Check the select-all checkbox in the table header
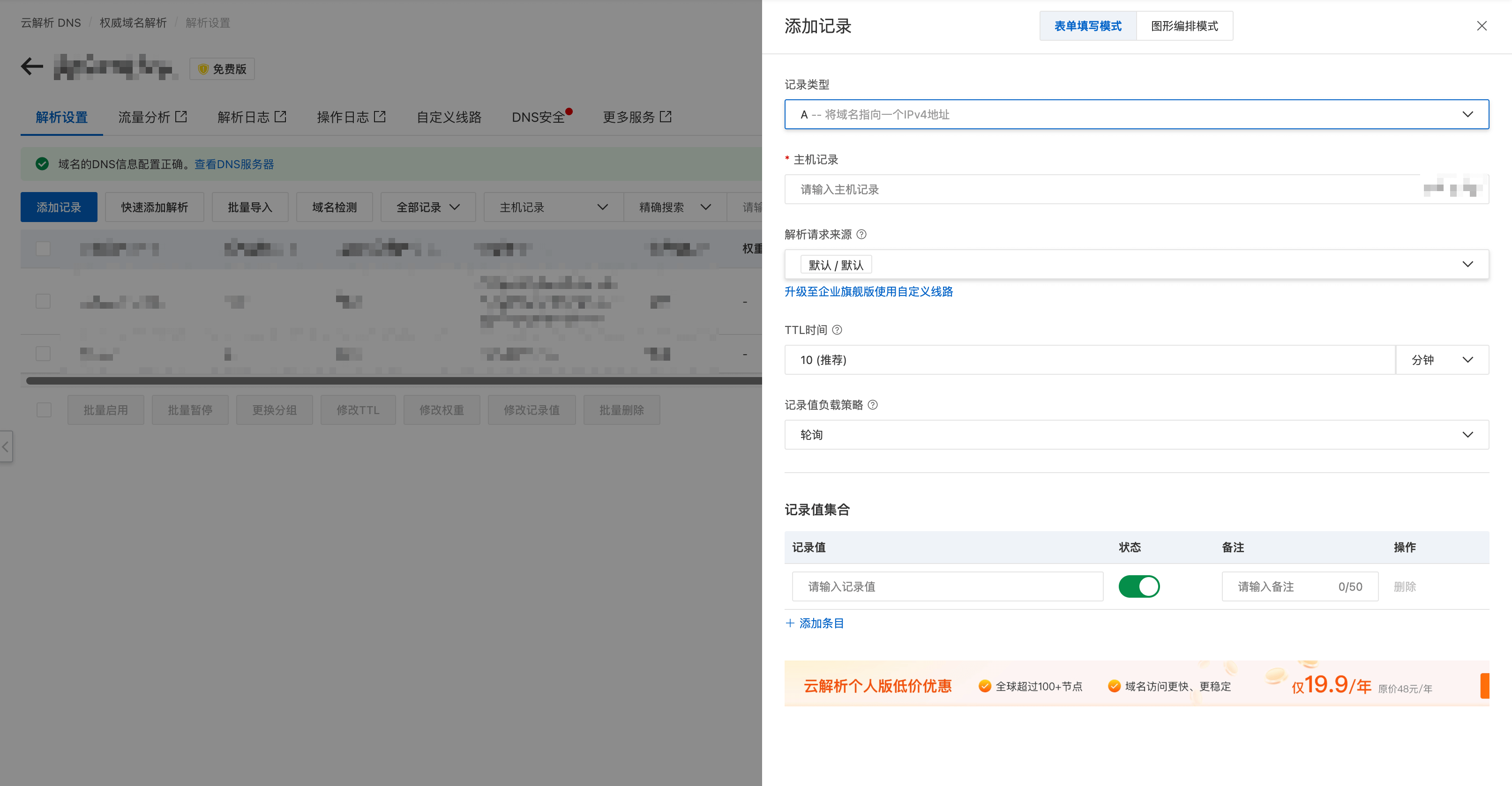This screenshot has width=1512, height=786. click(x=43, y=249)
